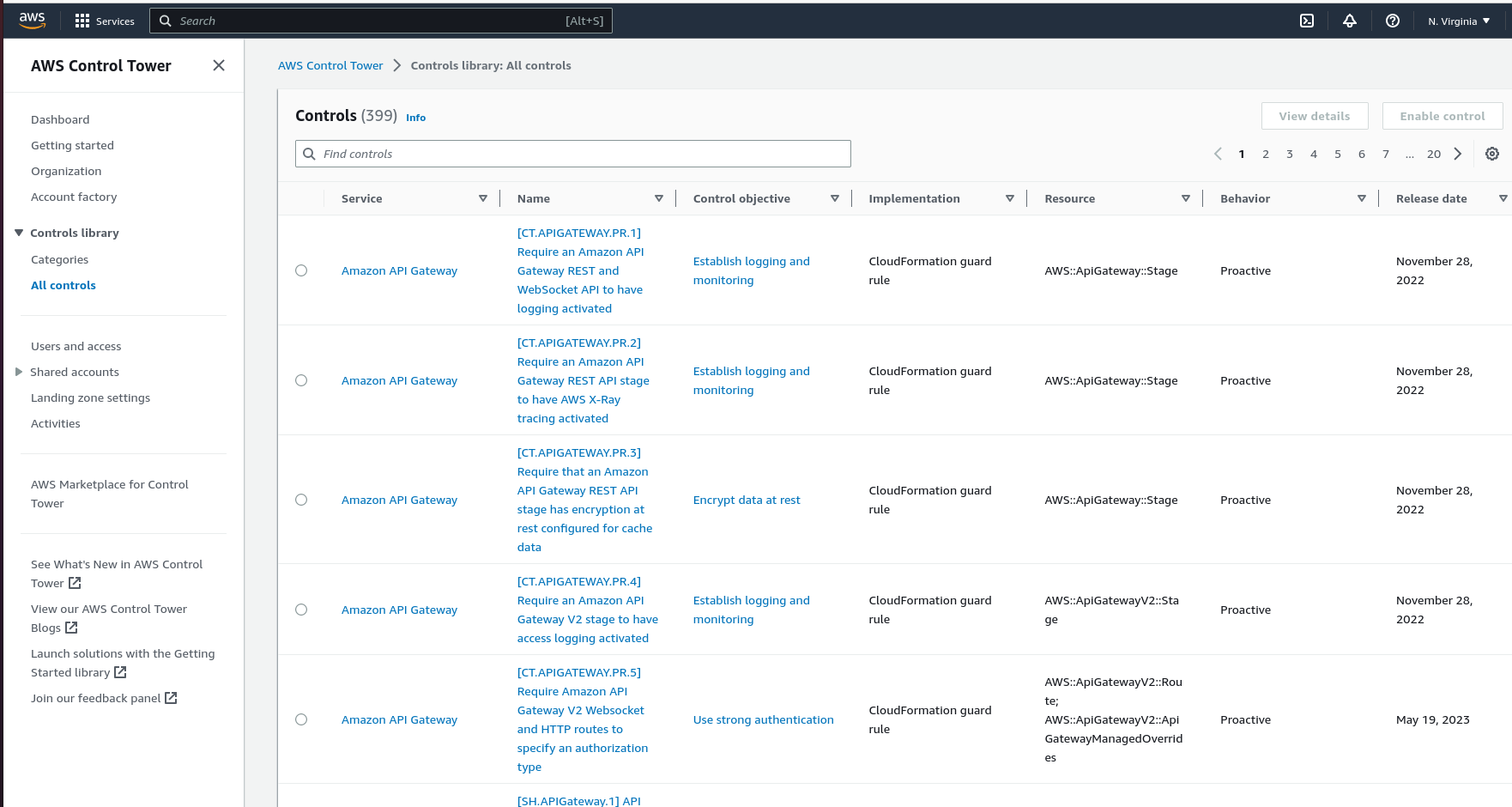Open external link icon beside Getting Started library

(120, 672)
